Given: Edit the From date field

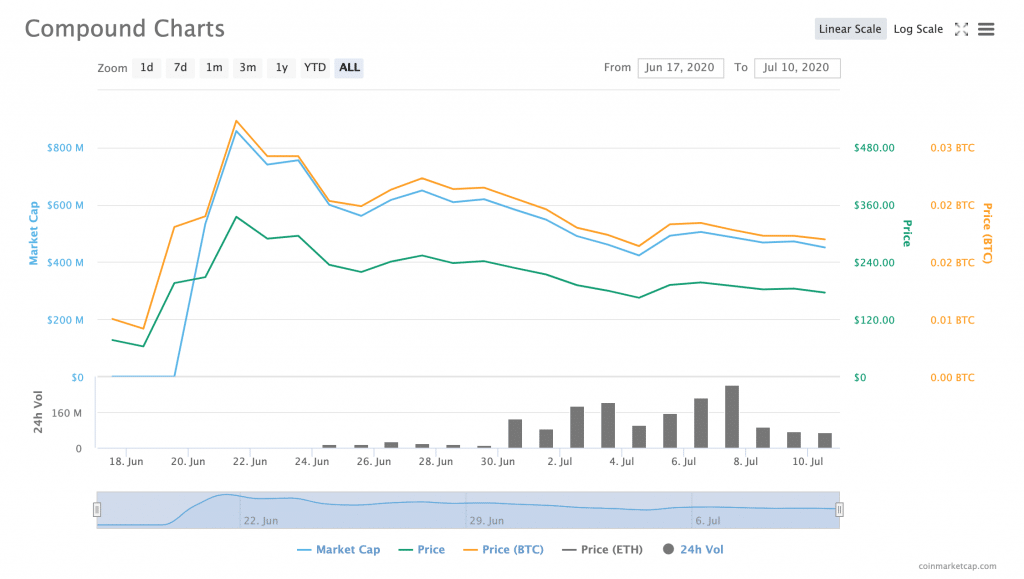Looking at the screenshot, I should point(680,68).
